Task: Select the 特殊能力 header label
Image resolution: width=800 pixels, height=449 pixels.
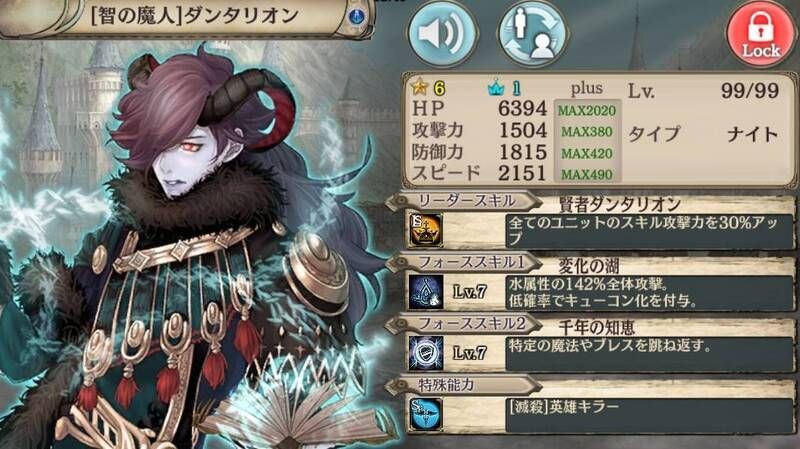Action: pyautogui.click(x=446, y=385)
